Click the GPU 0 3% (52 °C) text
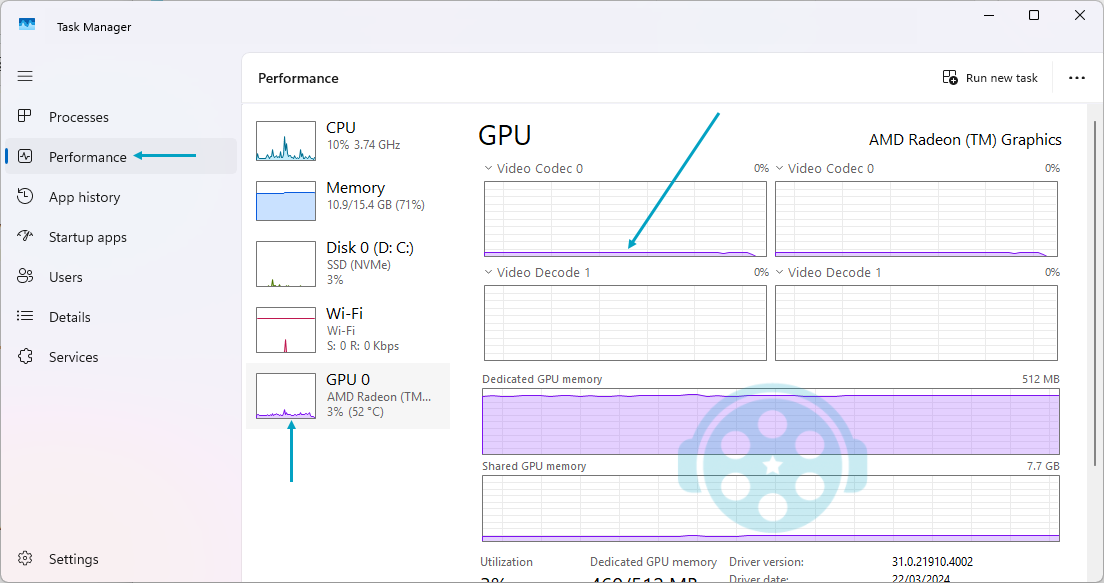The height and width of the screenshot is (583, 1104). 355,412
